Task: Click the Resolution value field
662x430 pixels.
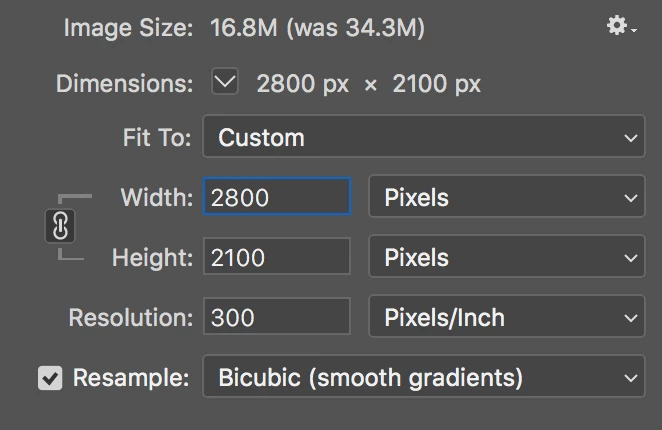Action: tap(277, 316)
